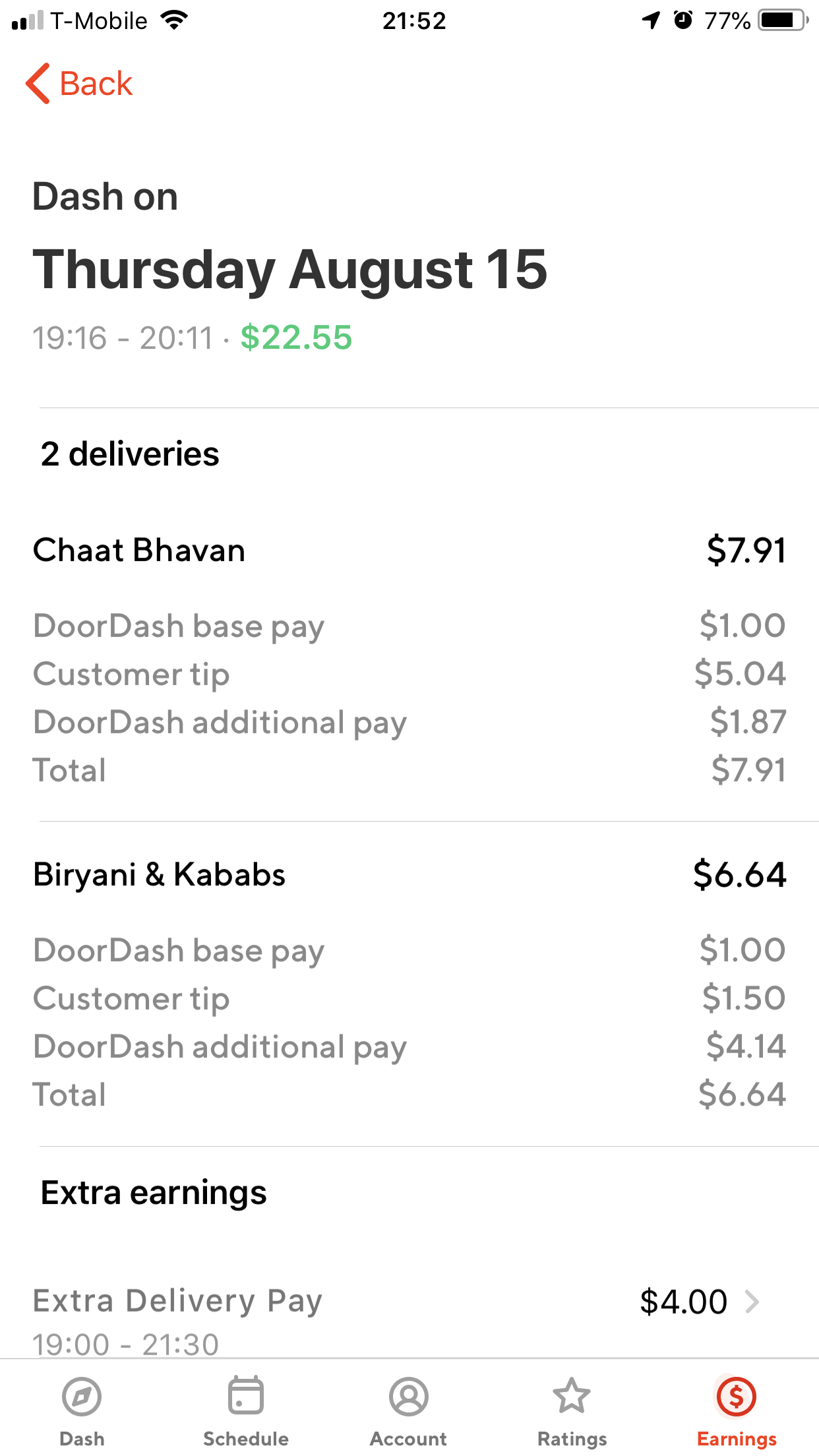The width and height of the screenshot is (819, 1456).
Task: Switch to the Schedule tab label
Action: [245, 1439]
